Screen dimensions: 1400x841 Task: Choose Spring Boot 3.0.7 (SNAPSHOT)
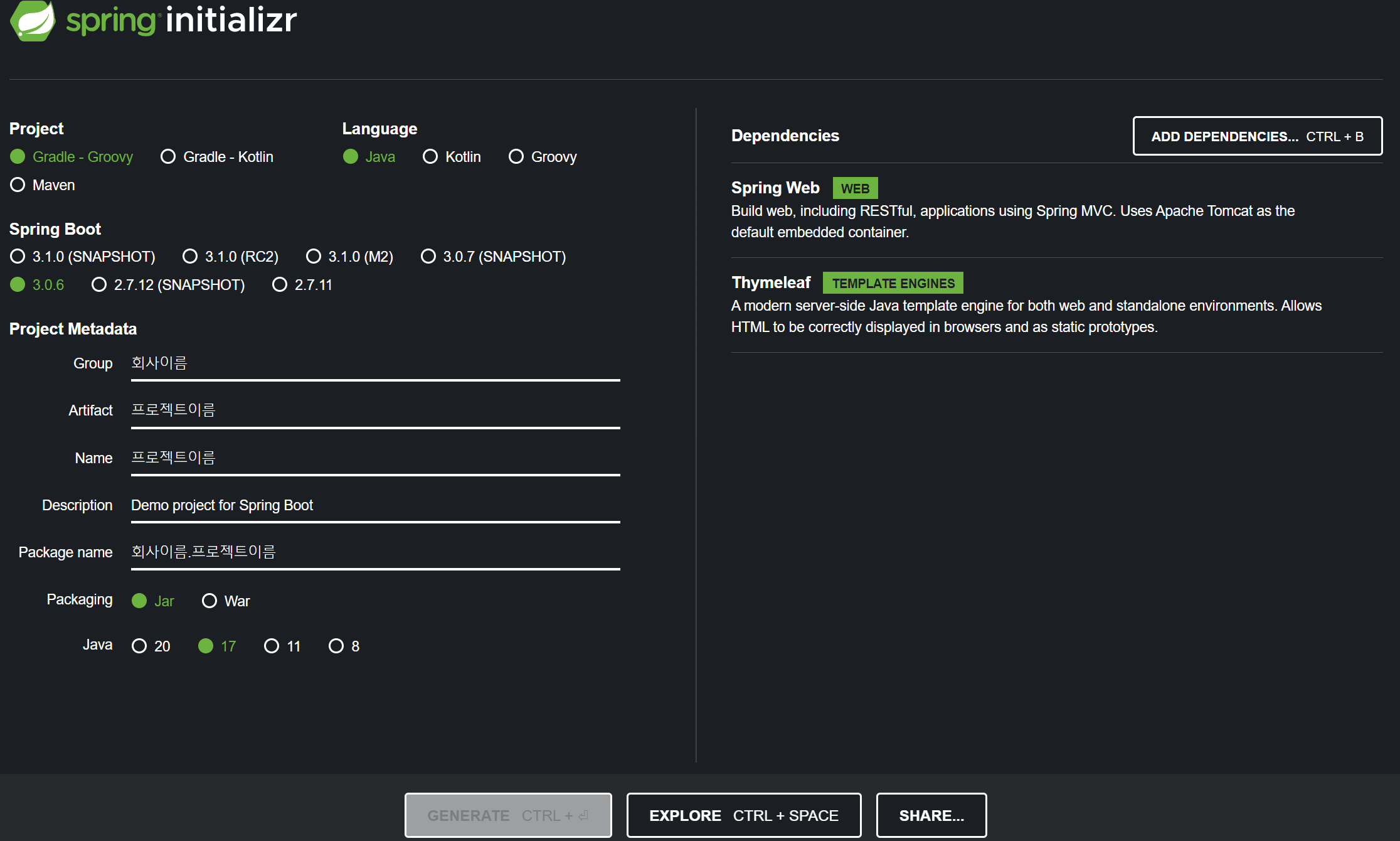pos(428,257)
